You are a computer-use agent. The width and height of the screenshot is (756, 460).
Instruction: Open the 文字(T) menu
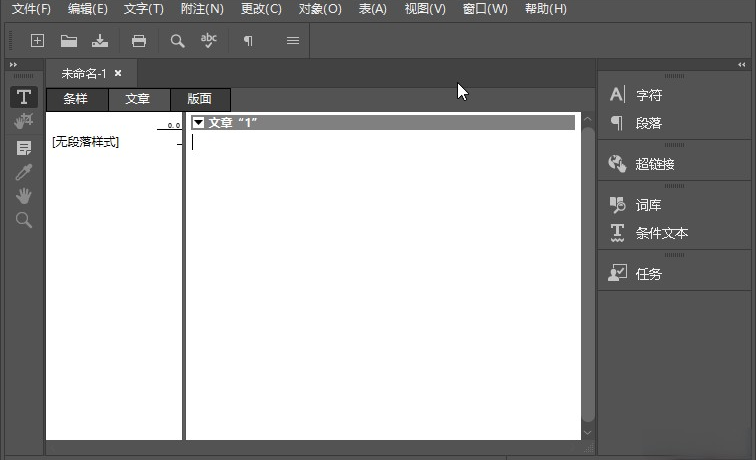(143, 9)
